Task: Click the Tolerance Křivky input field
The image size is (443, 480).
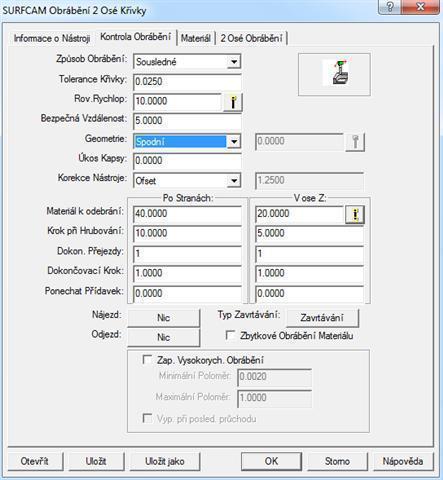Action: (x=187, y=82)
